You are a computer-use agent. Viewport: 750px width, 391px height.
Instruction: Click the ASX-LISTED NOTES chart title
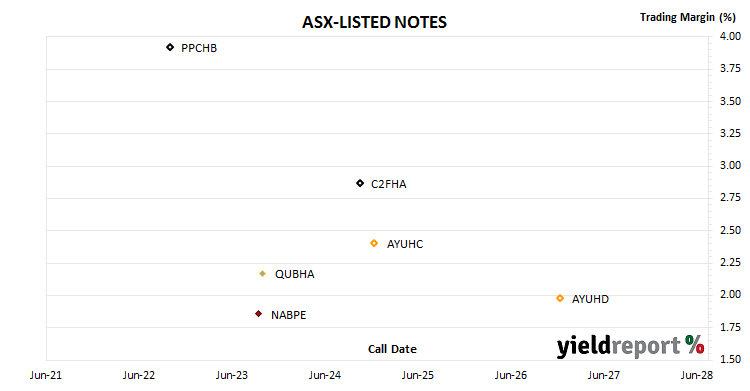point(375,22)
